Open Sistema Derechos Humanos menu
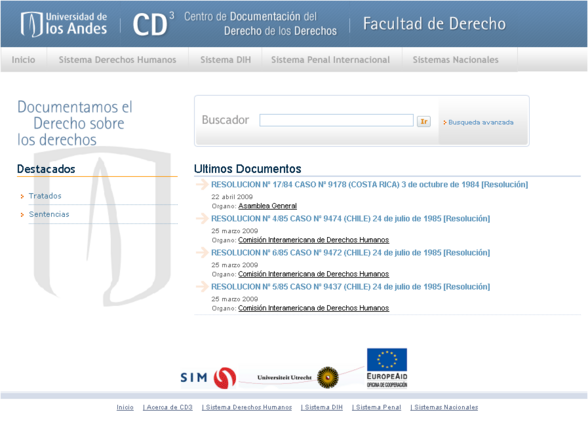 pos(117,60)
